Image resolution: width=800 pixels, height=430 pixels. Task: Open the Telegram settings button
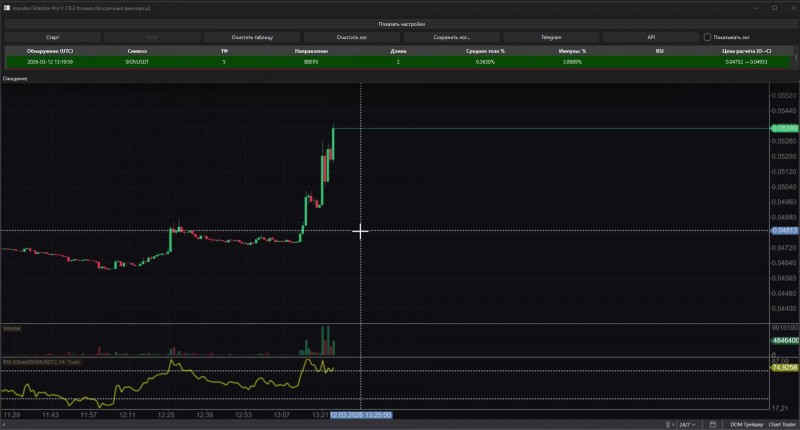[x=551, y=37]
